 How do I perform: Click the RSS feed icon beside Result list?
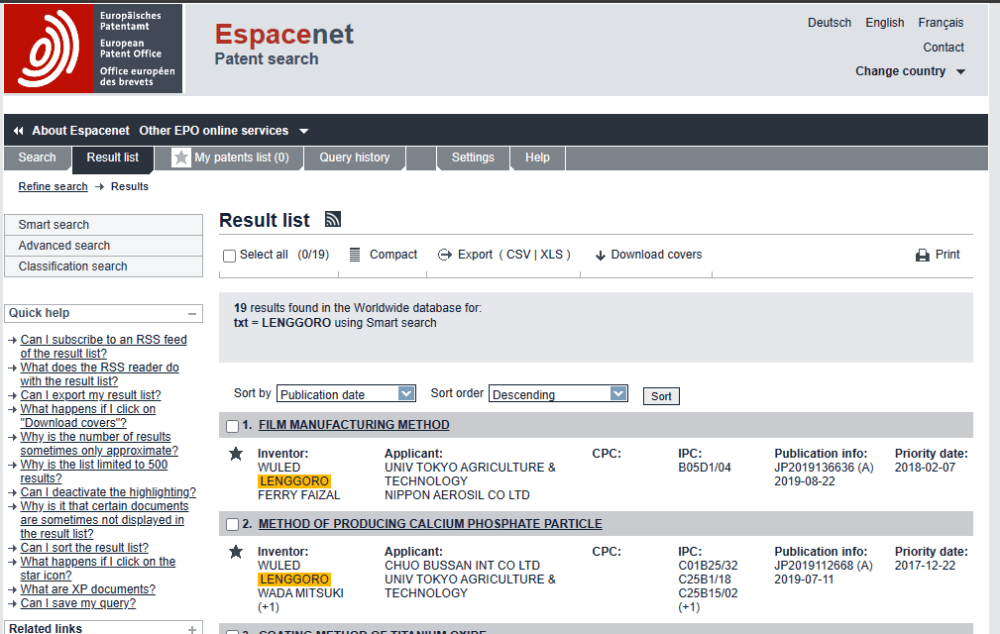click(333, 220)
